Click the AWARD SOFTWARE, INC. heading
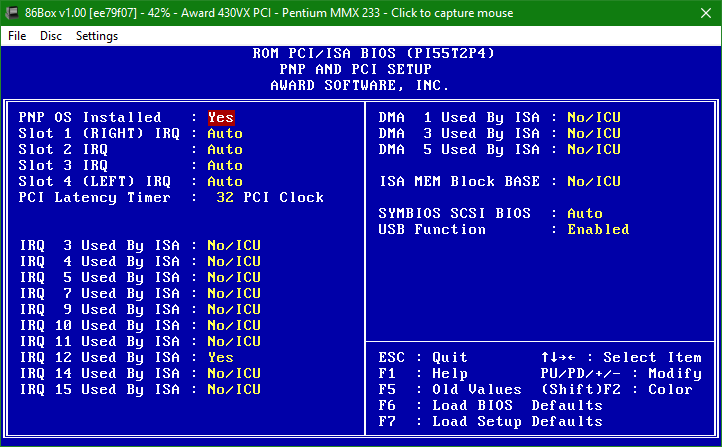This screenshot has height=447, width=722. [360, 86]
